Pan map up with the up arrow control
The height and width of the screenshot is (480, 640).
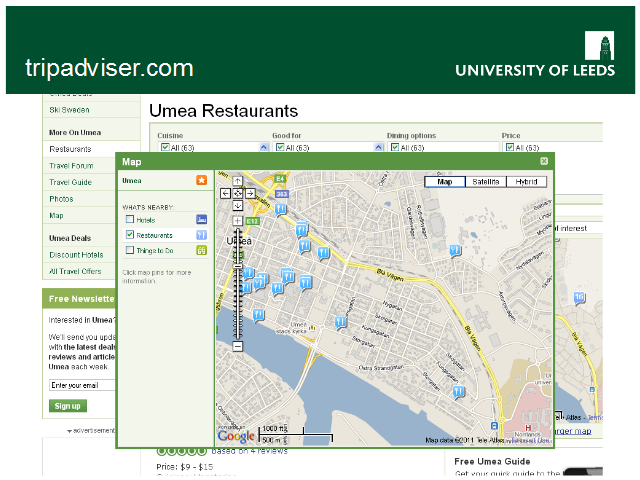(x=238, y=181)
